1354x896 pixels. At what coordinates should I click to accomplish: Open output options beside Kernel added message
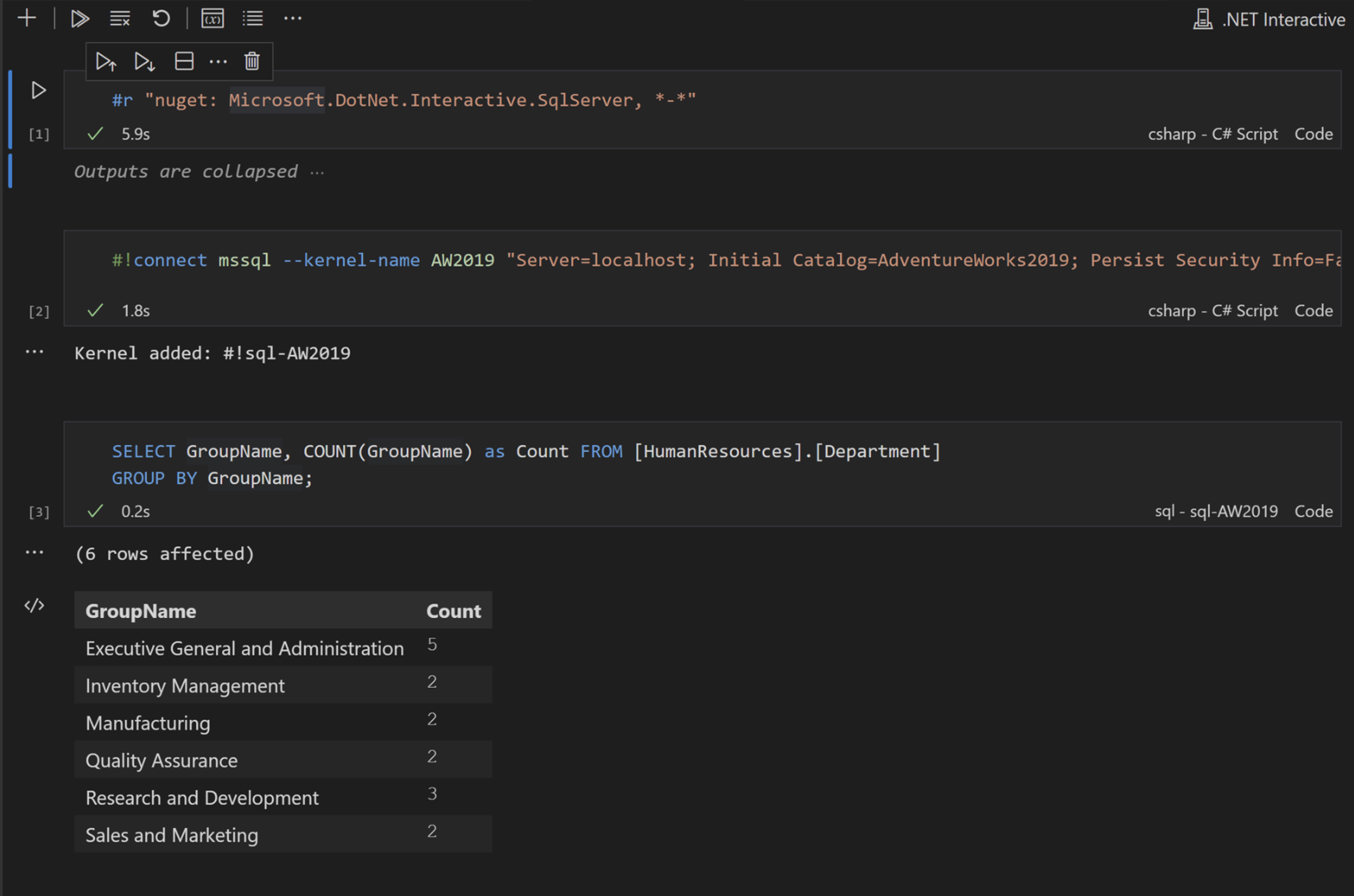click(x=35, y=352)
